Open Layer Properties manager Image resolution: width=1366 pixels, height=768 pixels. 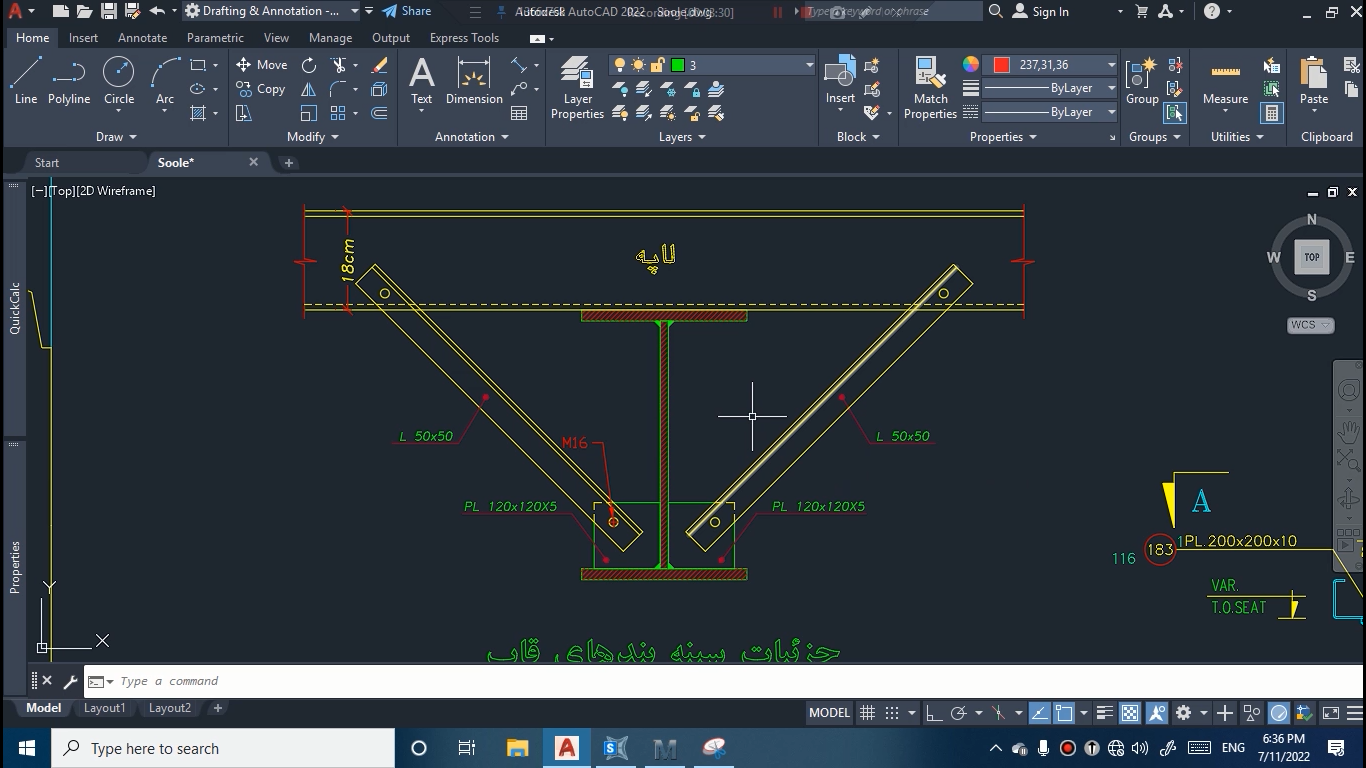[577, 88]
